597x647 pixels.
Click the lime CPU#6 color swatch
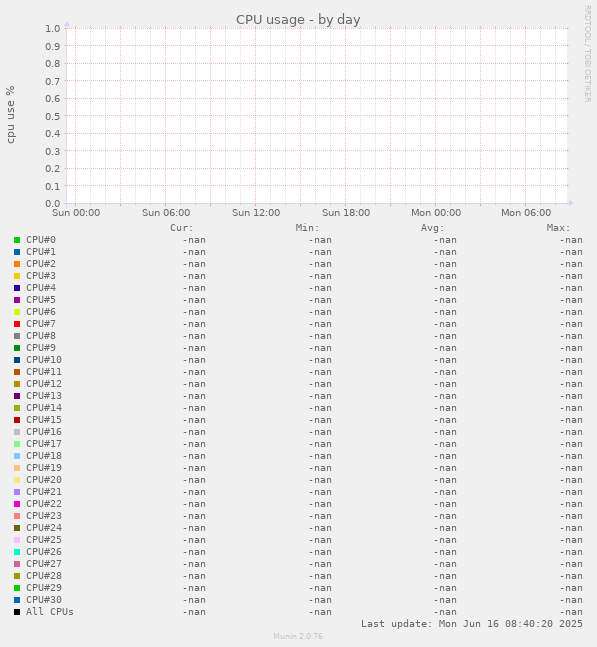(x=17, y=312)
